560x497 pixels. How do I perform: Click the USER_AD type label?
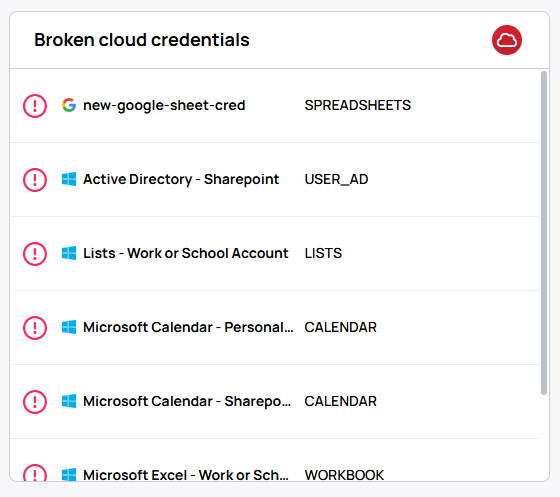point(336,180)
